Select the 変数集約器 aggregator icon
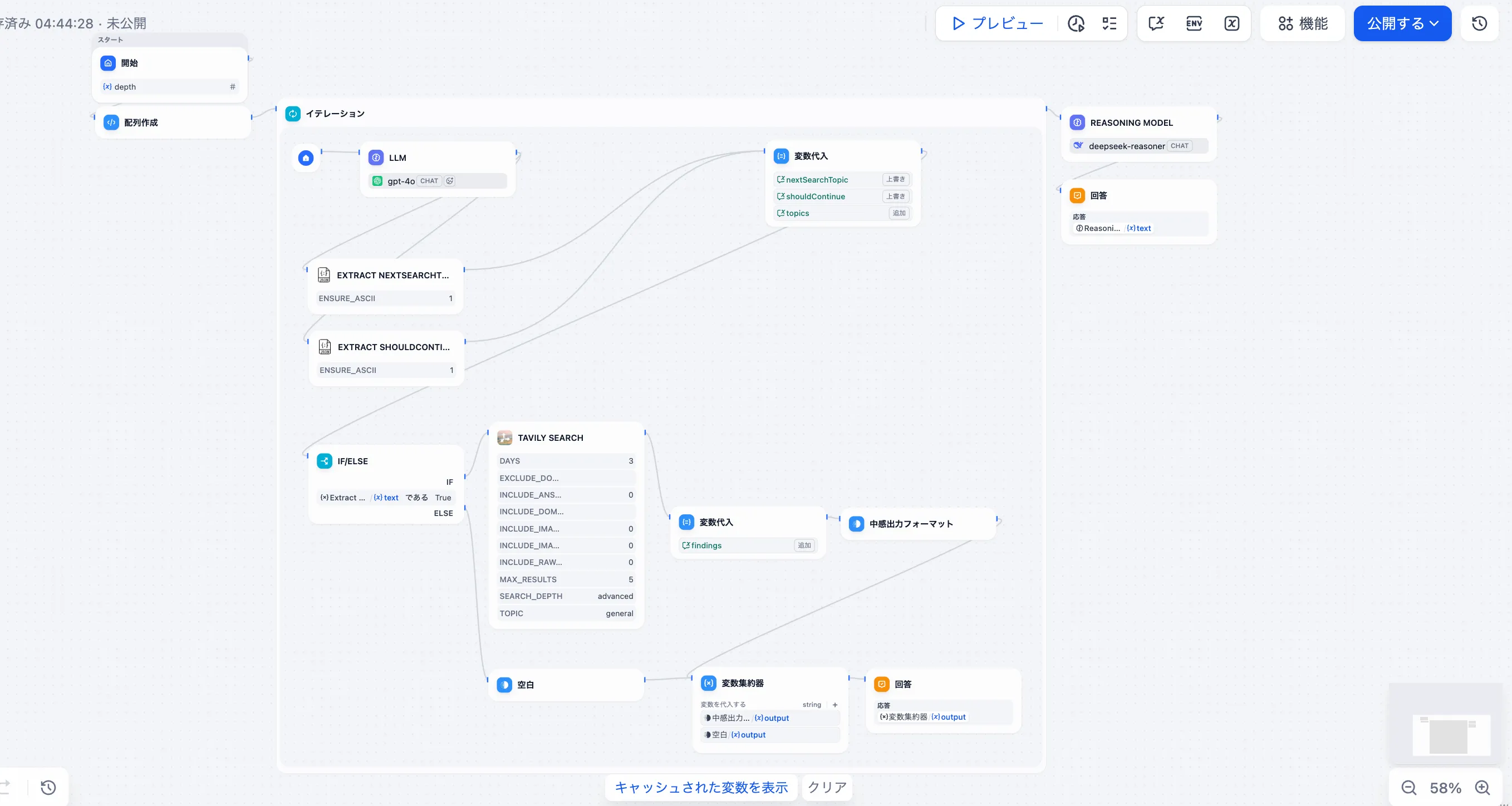This screenshot has height=806, width=1512. (x=709, y=683)
